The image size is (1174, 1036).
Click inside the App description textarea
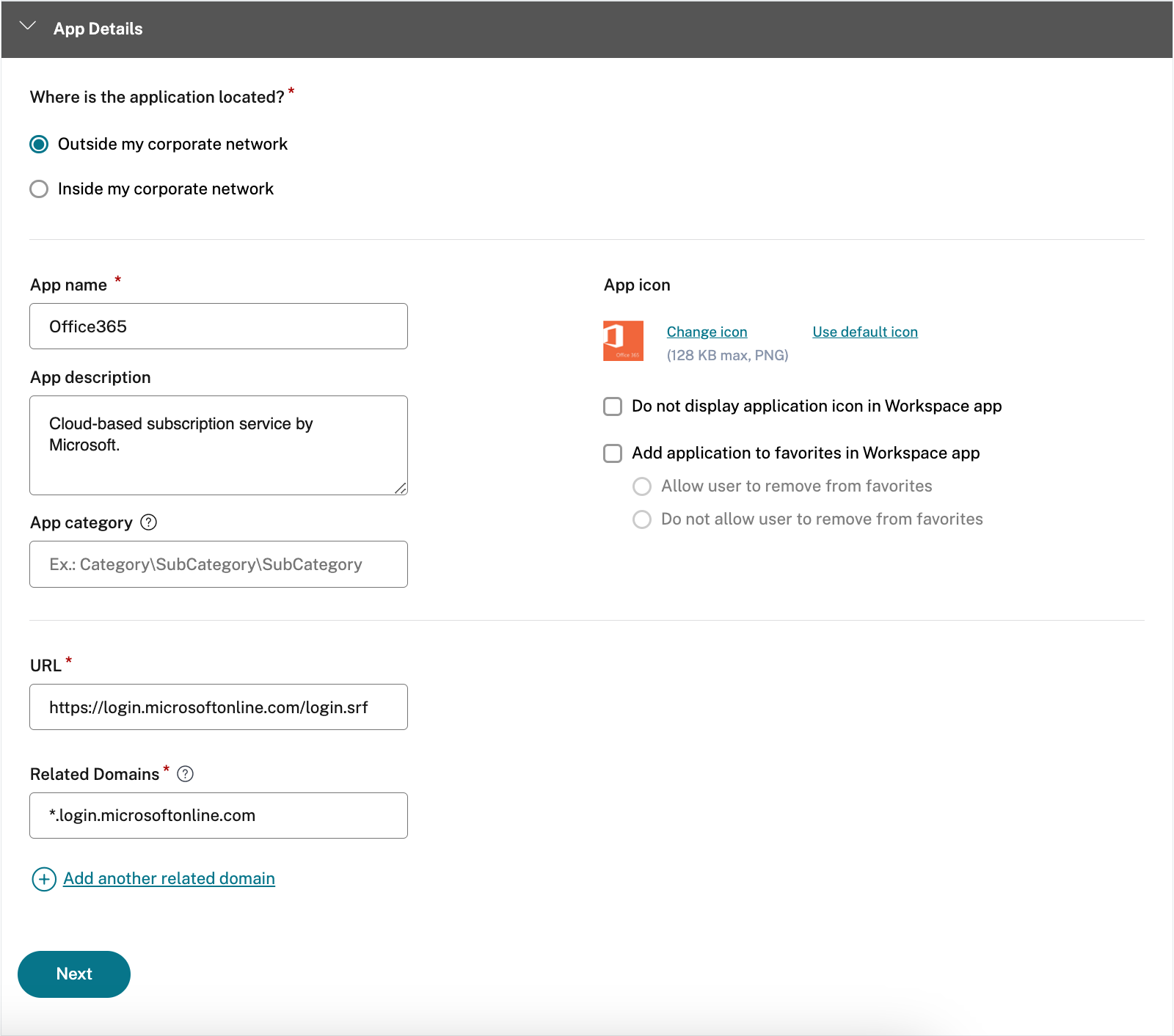219,445
